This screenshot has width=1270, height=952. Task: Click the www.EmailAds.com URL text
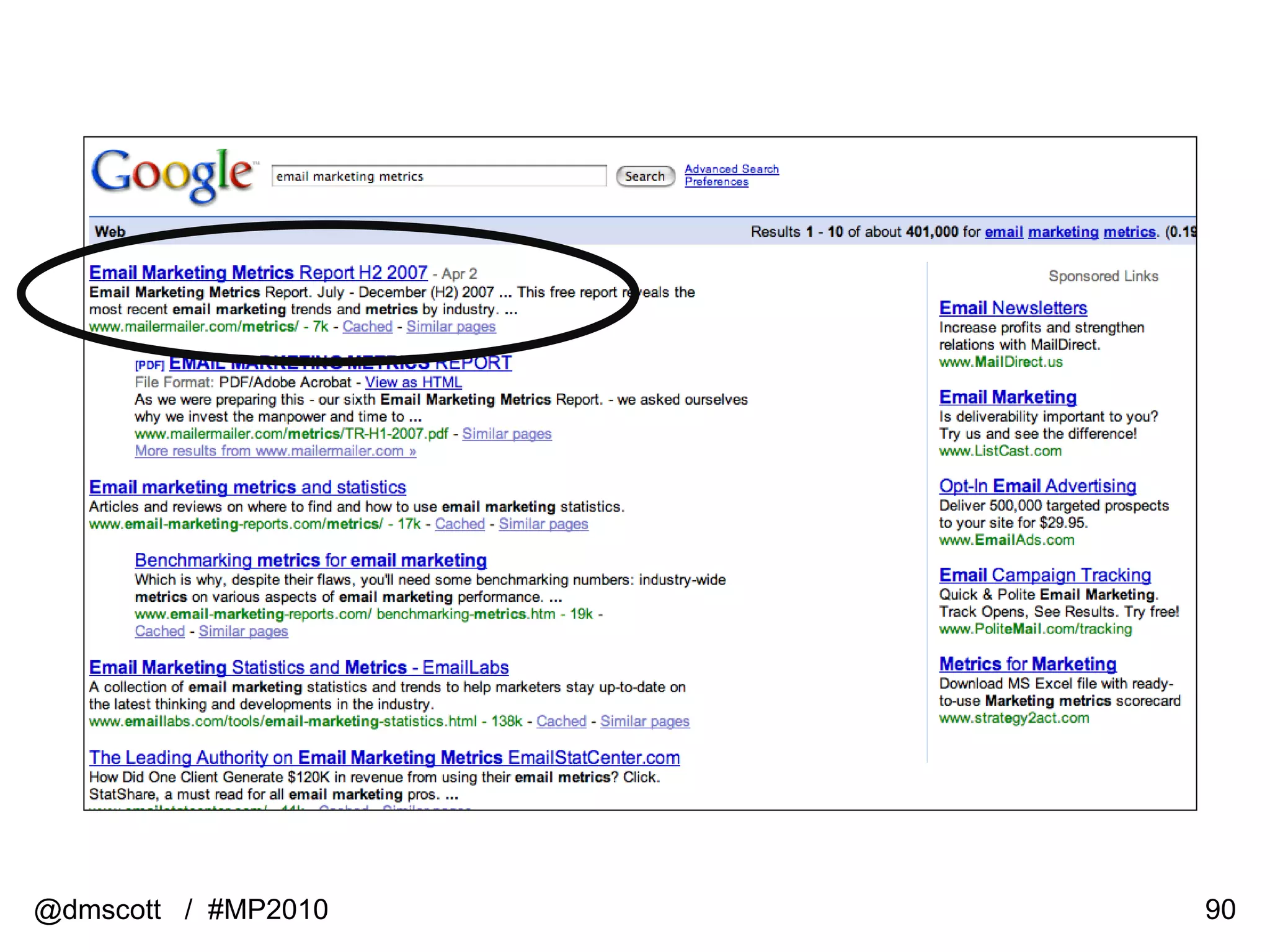pyautogui.click(x=1006, y=540)
